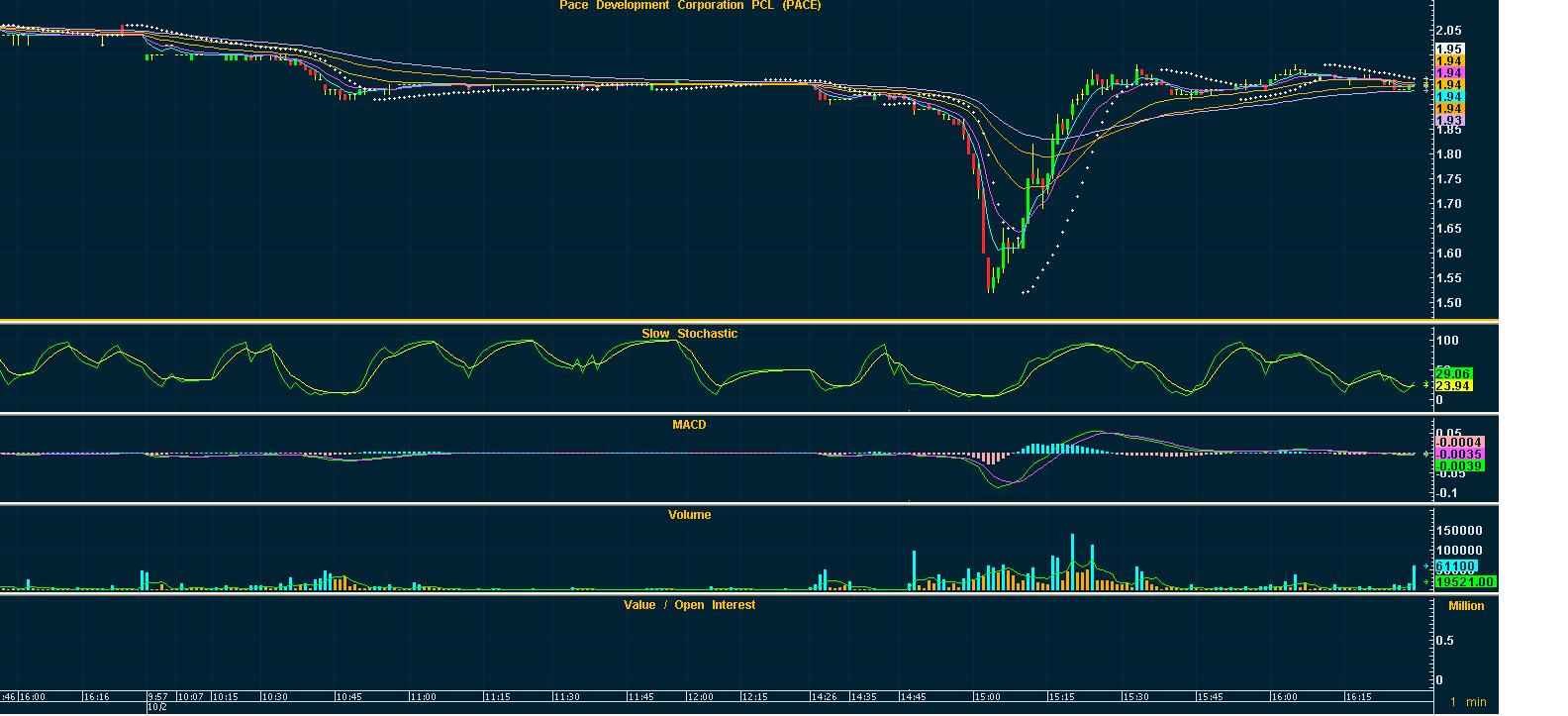Click the white 1.95 price label
Image resolution: width=1568 pixels, height=716 pixels.
coord(1448,50)
